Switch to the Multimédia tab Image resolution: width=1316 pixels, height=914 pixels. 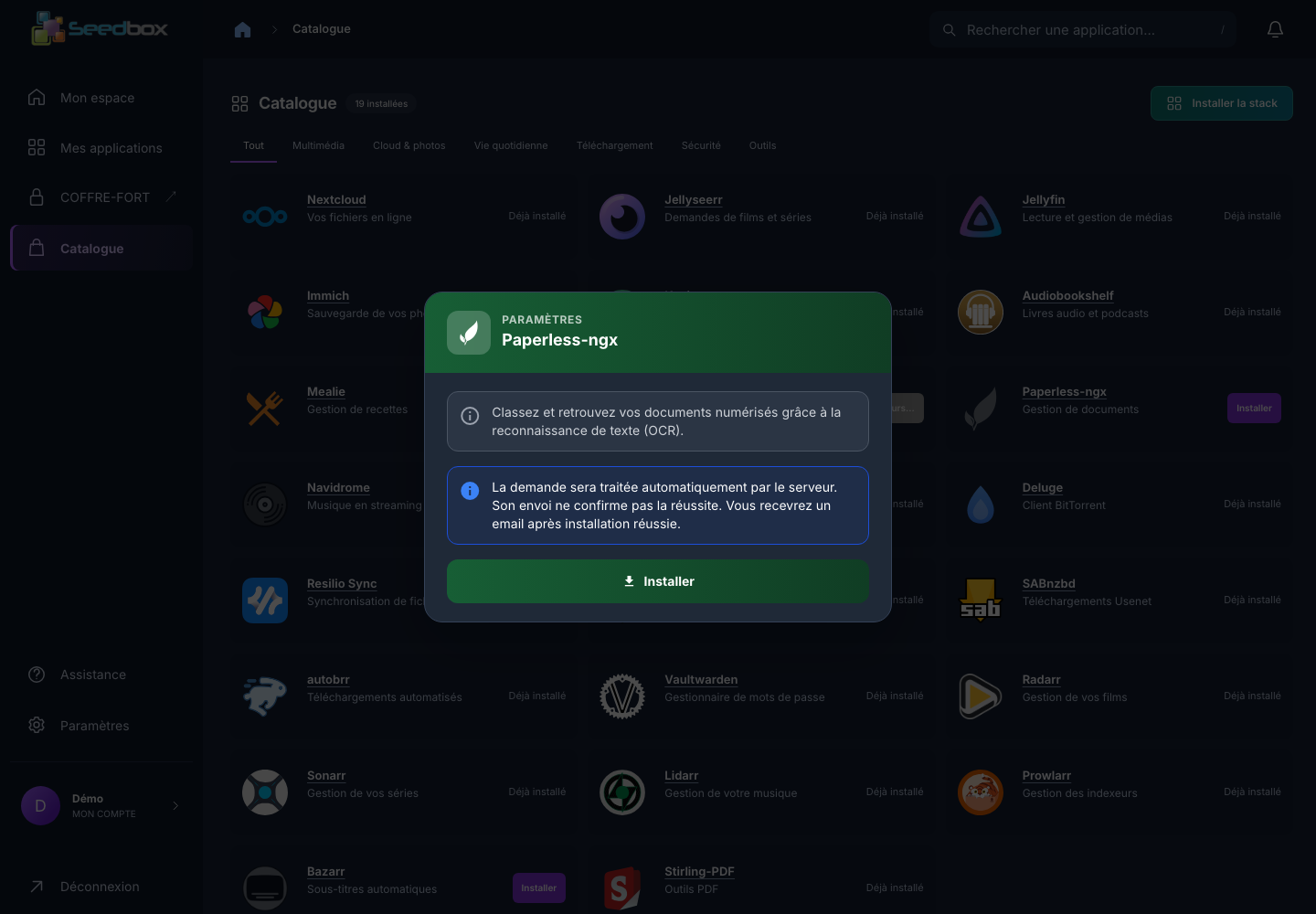pos(318,145)
